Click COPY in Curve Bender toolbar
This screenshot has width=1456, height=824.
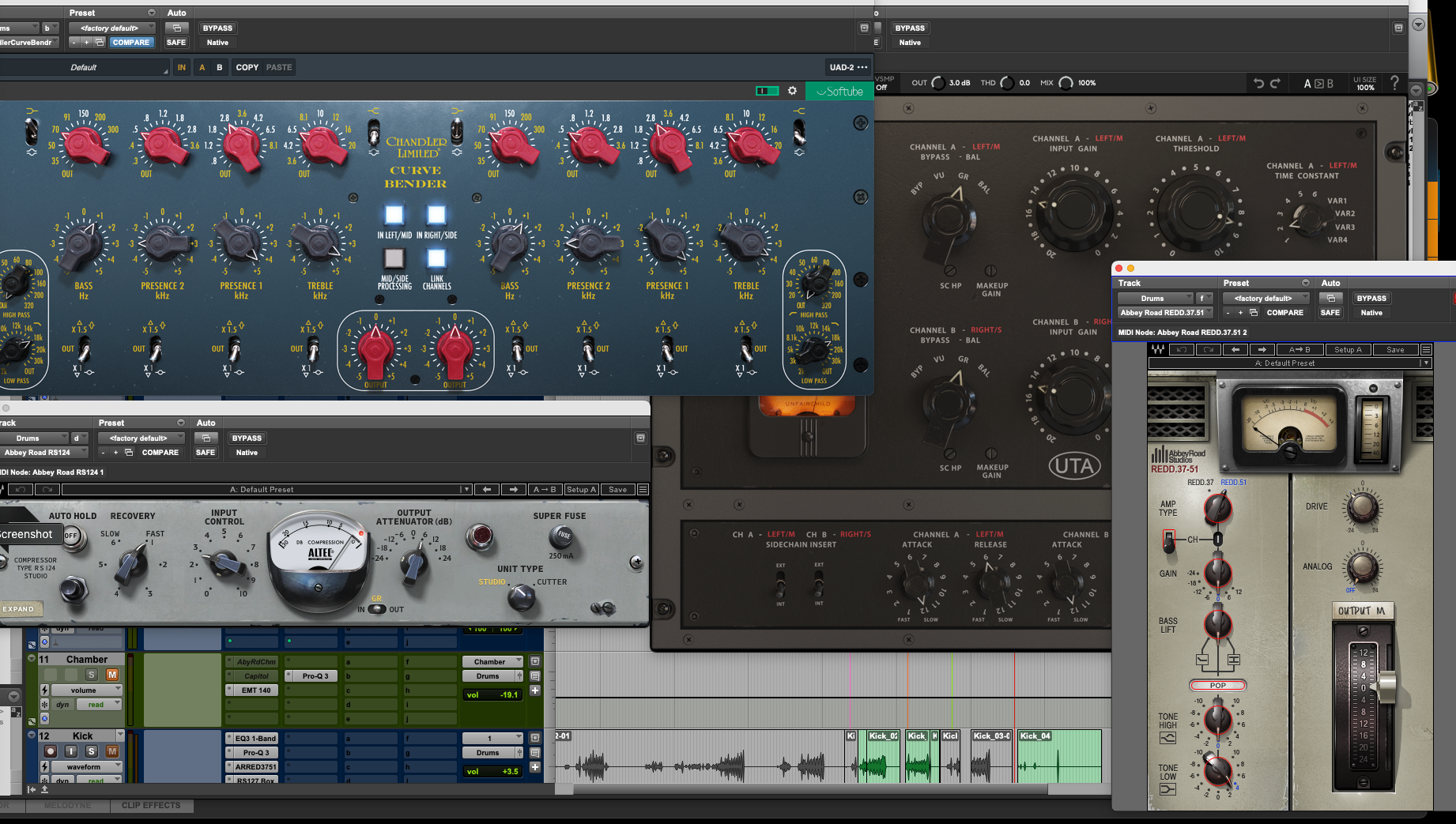247,67
